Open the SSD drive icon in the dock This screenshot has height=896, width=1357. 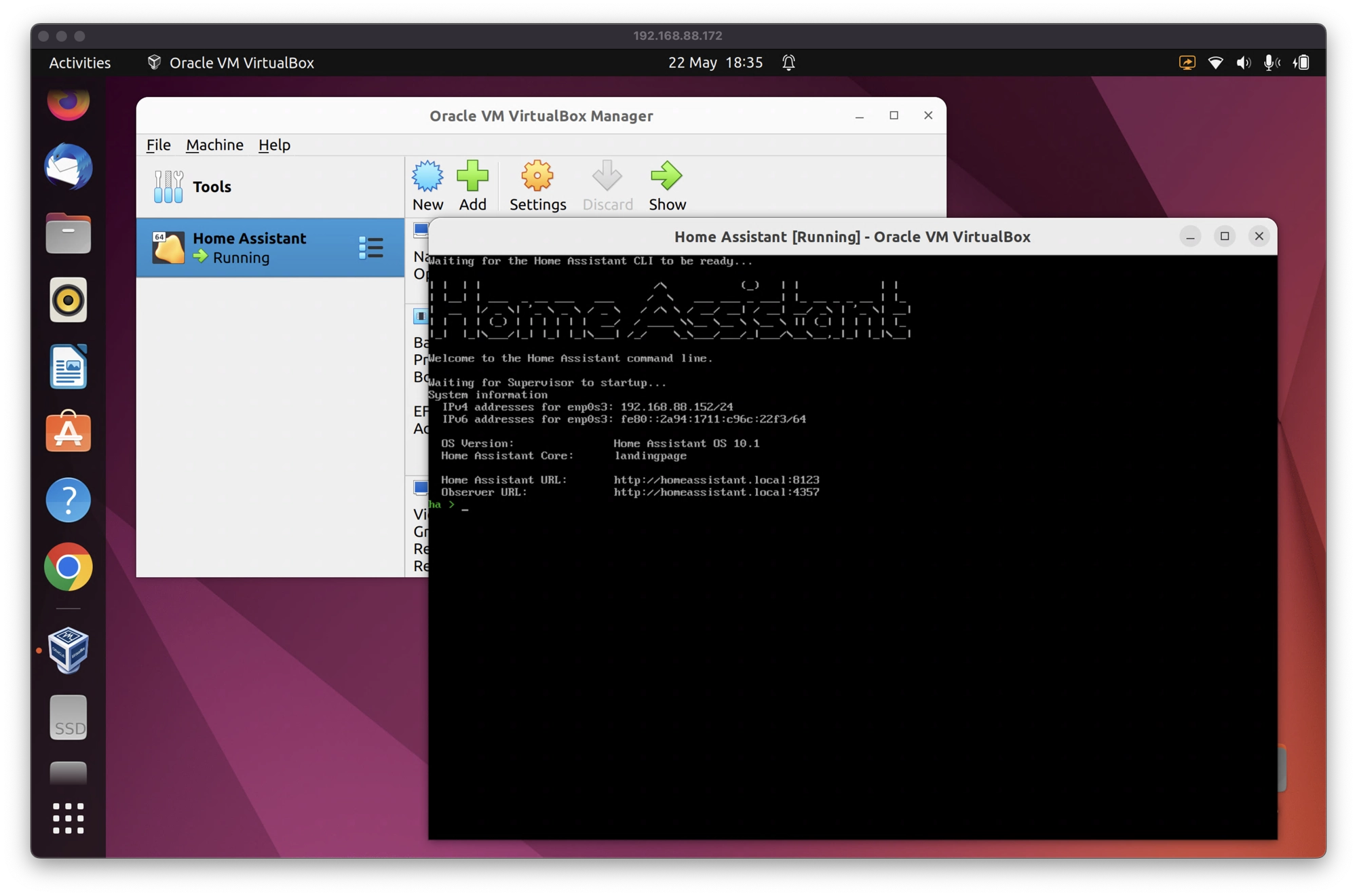coord(68,717)
